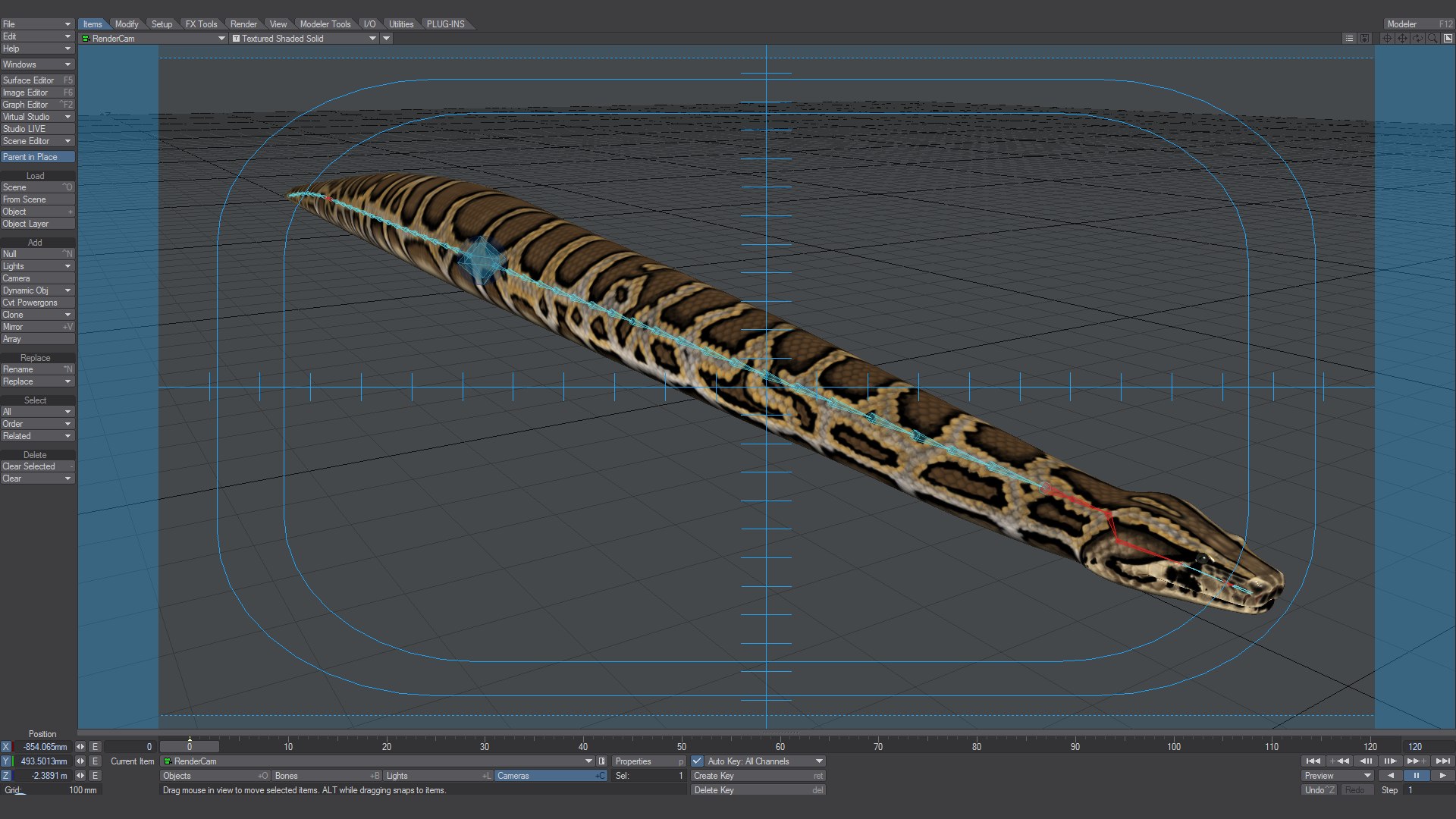Open the Render tab
This screenshot has height=819, width=1456.
[243, 24]
